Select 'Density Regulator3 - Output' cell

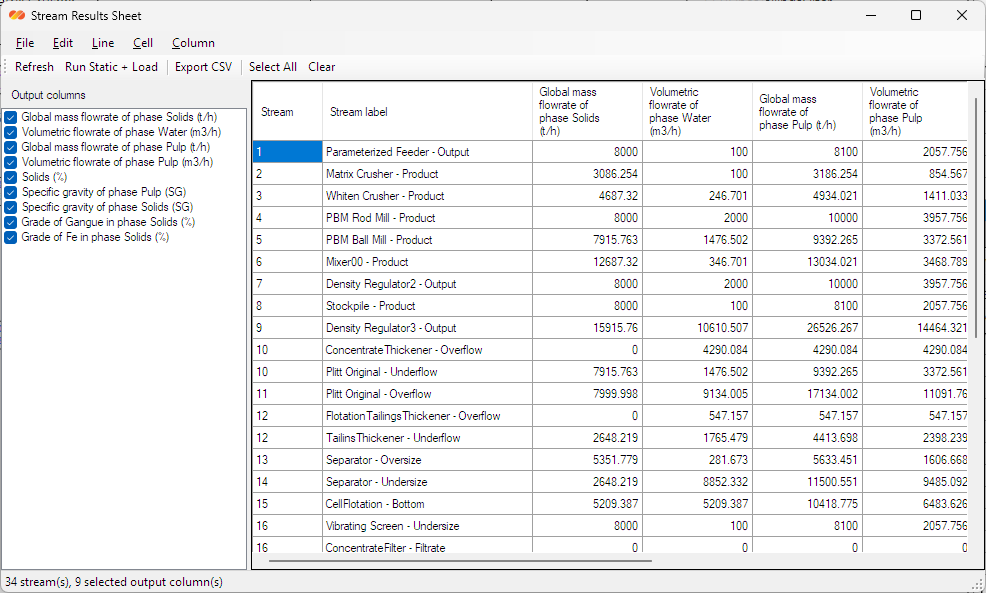427,328
